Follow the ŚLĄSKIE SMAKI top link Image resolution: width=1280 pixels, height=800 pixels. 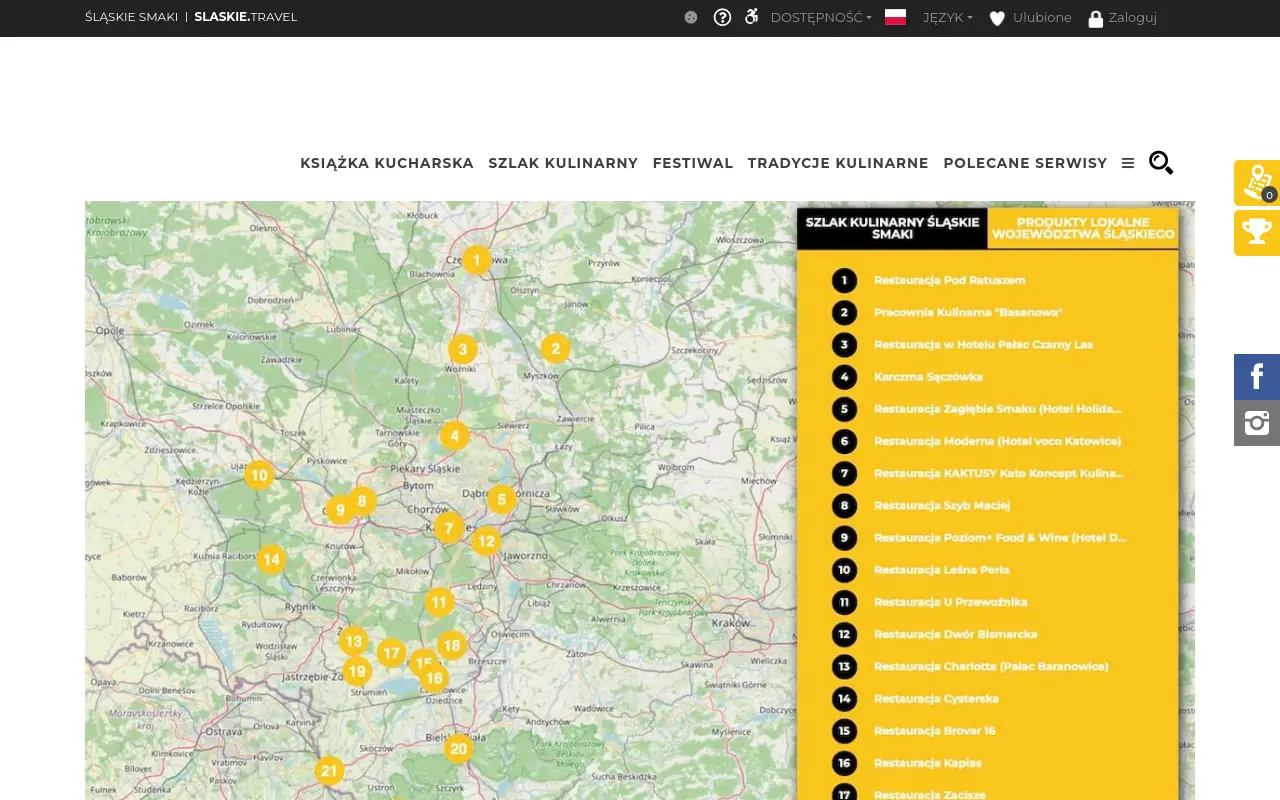(x=132, y=17)
